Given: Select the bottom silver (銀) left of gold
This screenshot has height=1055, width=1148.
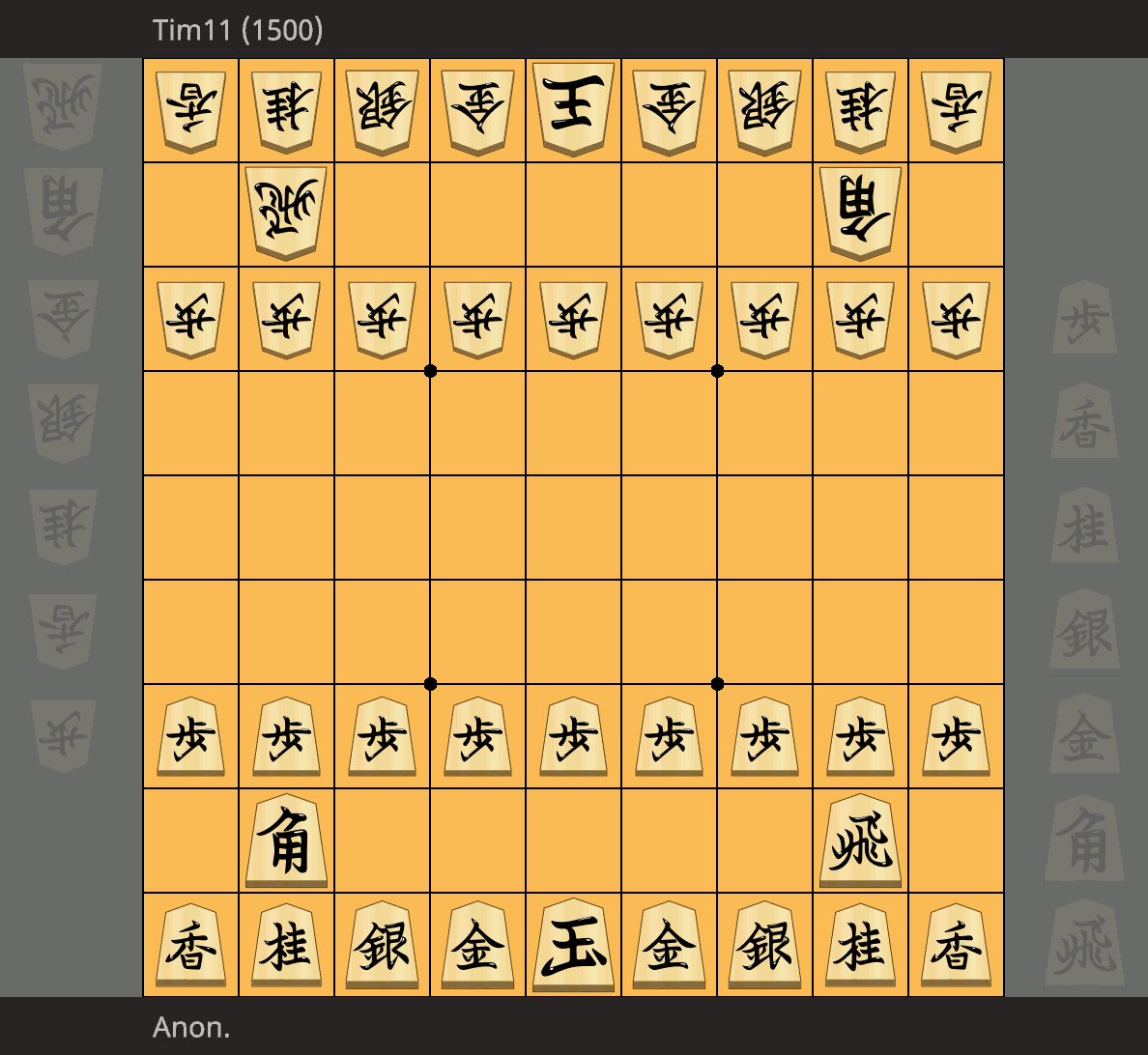Looking at the screenshot, I should pos(382,945).
